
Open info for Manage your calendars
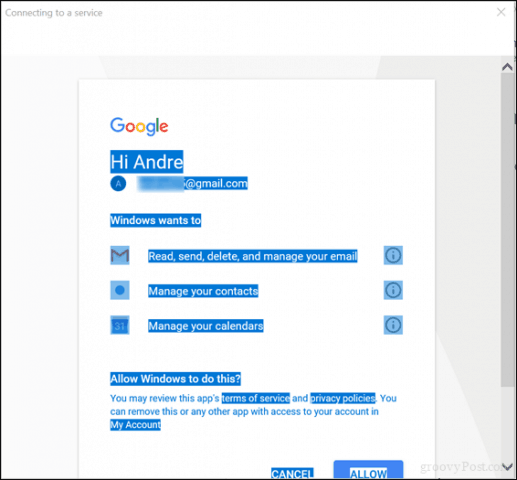pos(393,325)
